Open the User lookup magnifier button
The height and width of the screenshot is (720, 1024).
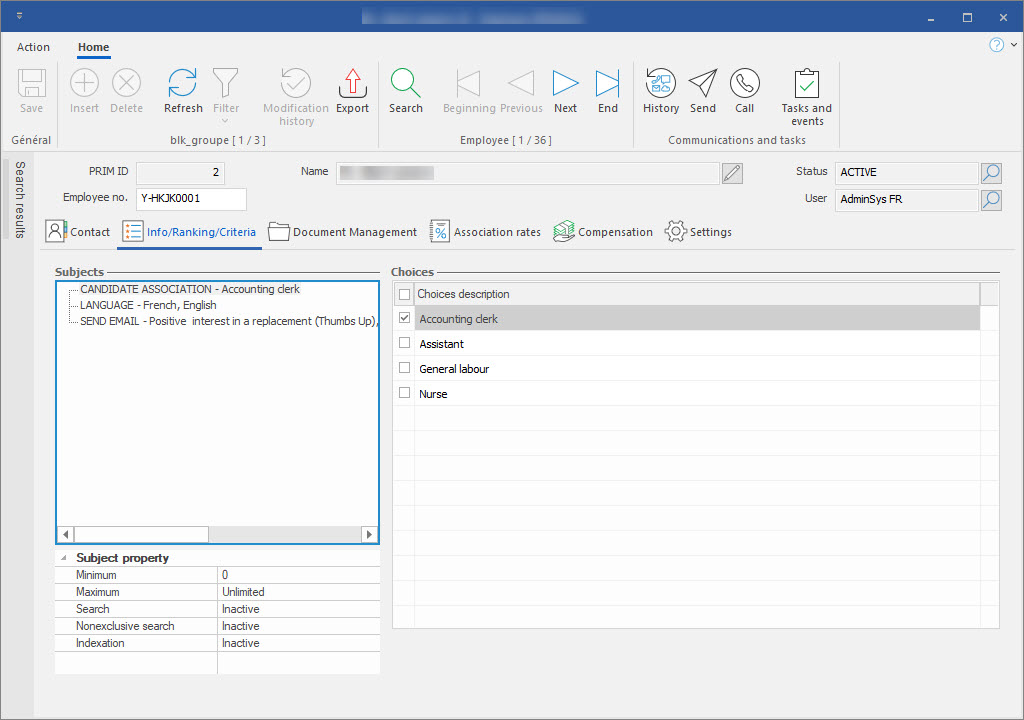(x=990, y=200)
